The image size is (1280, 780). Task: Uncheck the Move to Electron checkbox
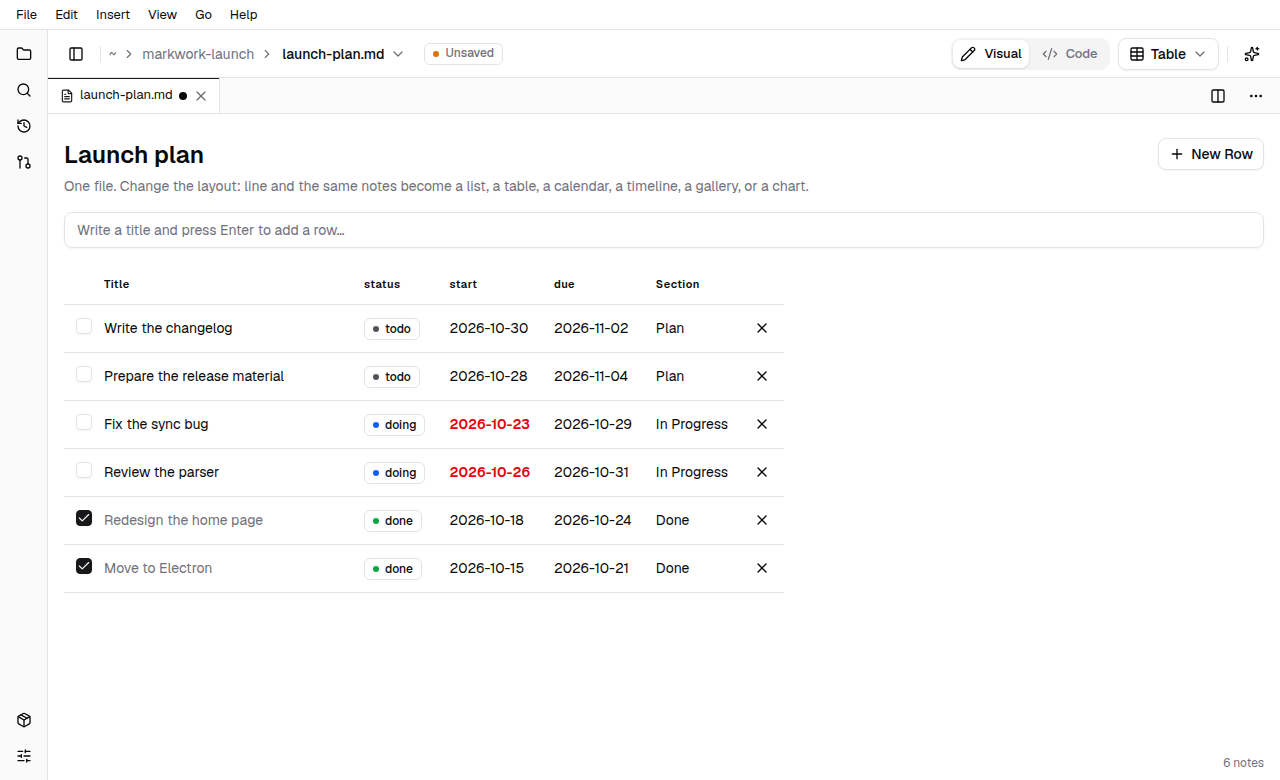[x=84, y=566]
